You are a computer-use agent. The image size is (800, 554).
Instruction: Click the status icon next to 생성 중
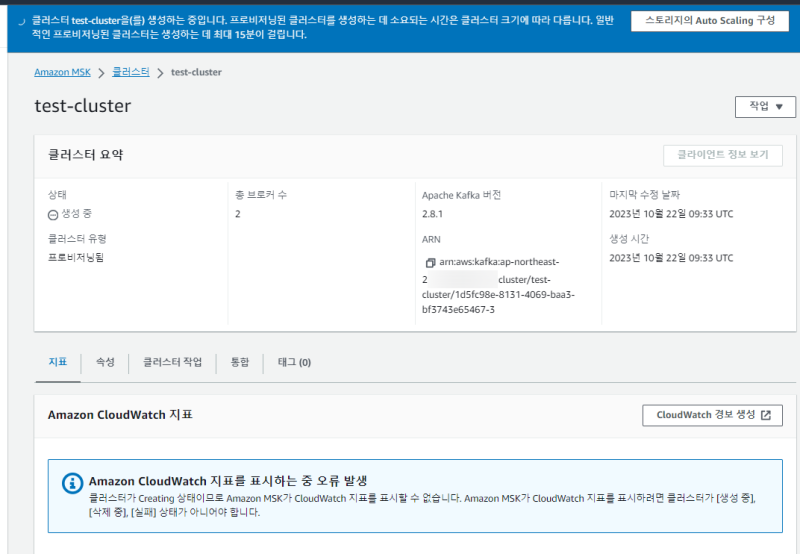(53, 215)
